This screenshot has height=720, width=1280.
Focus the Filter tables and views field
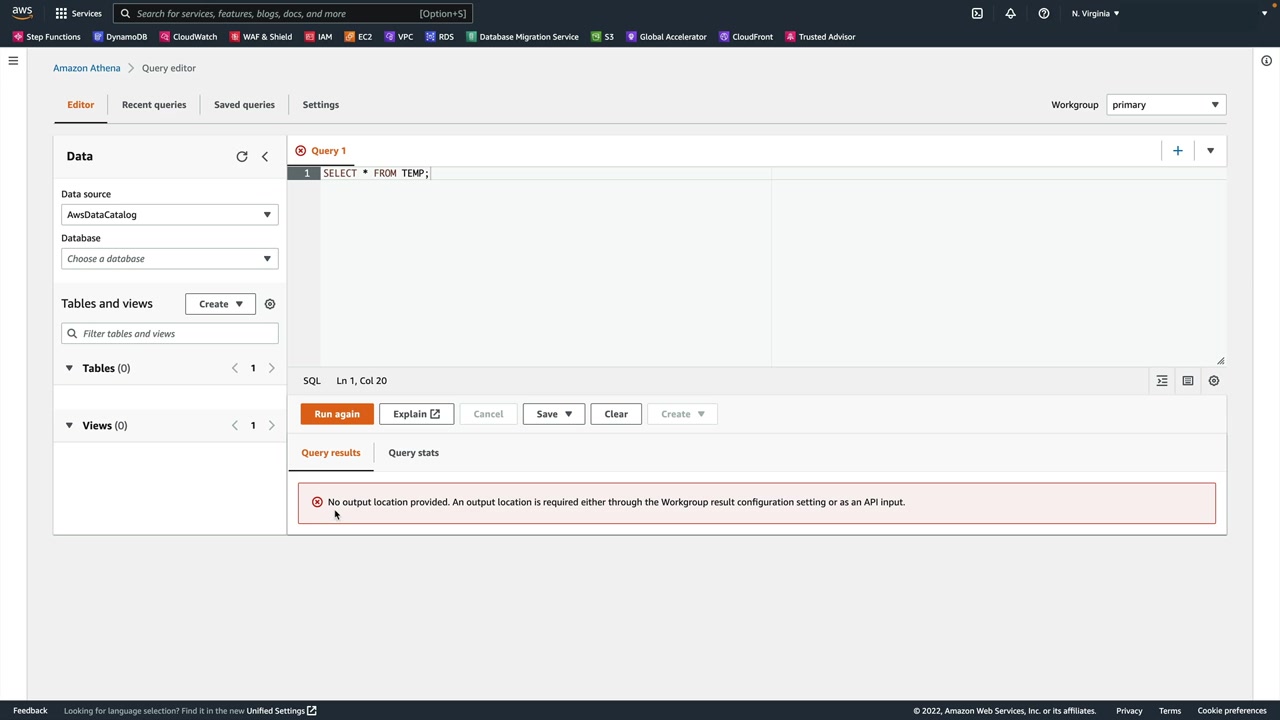[x=169, y=334]
